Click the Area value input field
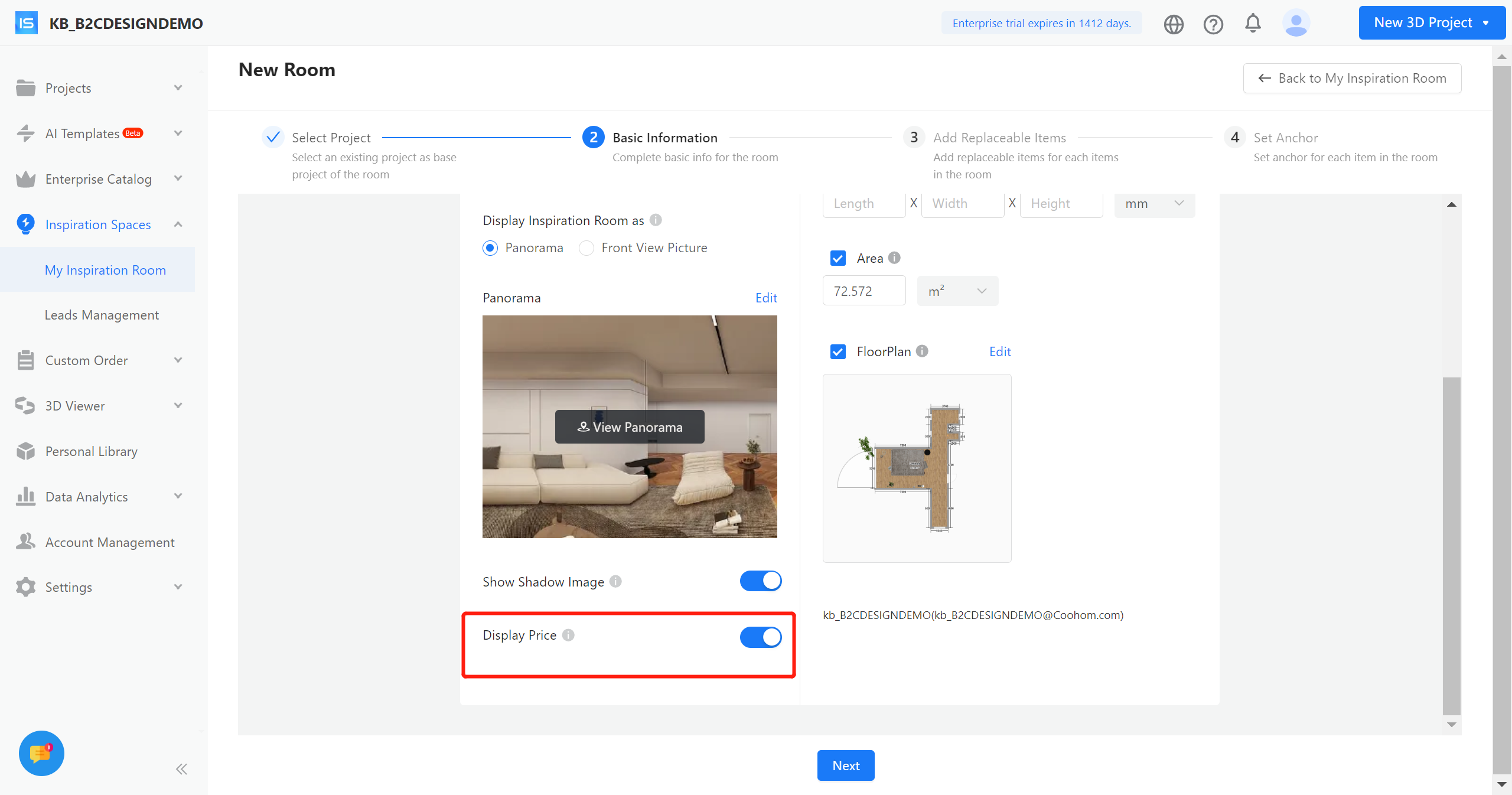1512x795 pixels. [863, 291]
